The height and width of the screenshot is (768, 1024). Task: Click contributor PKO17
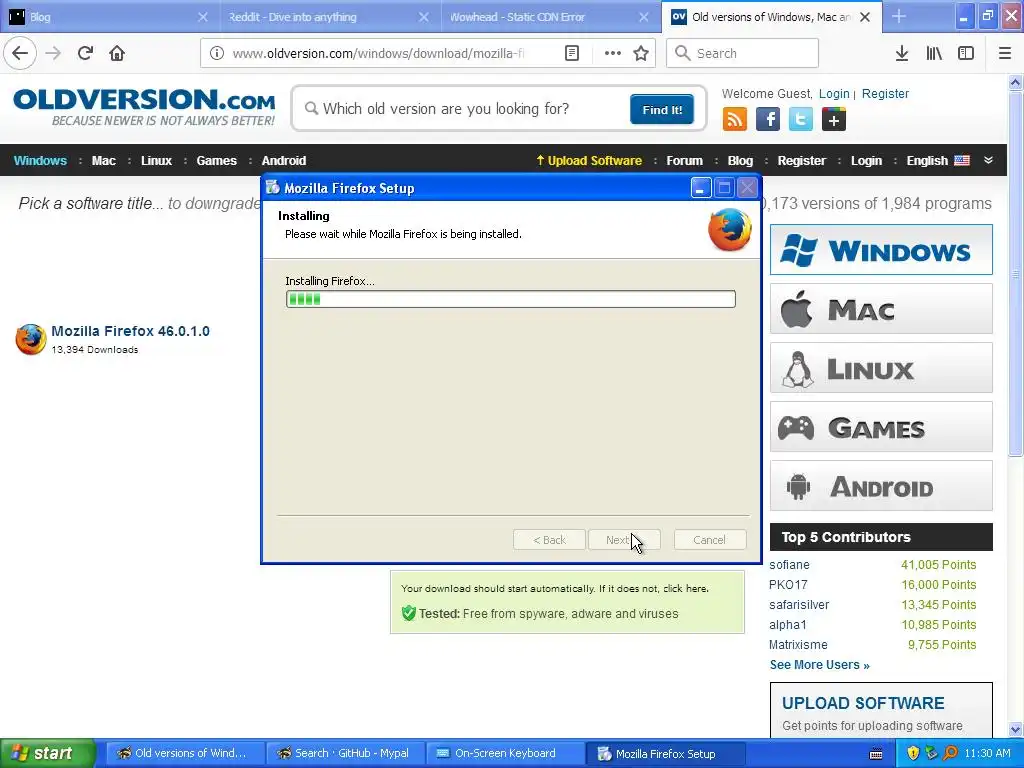(788, 585)
